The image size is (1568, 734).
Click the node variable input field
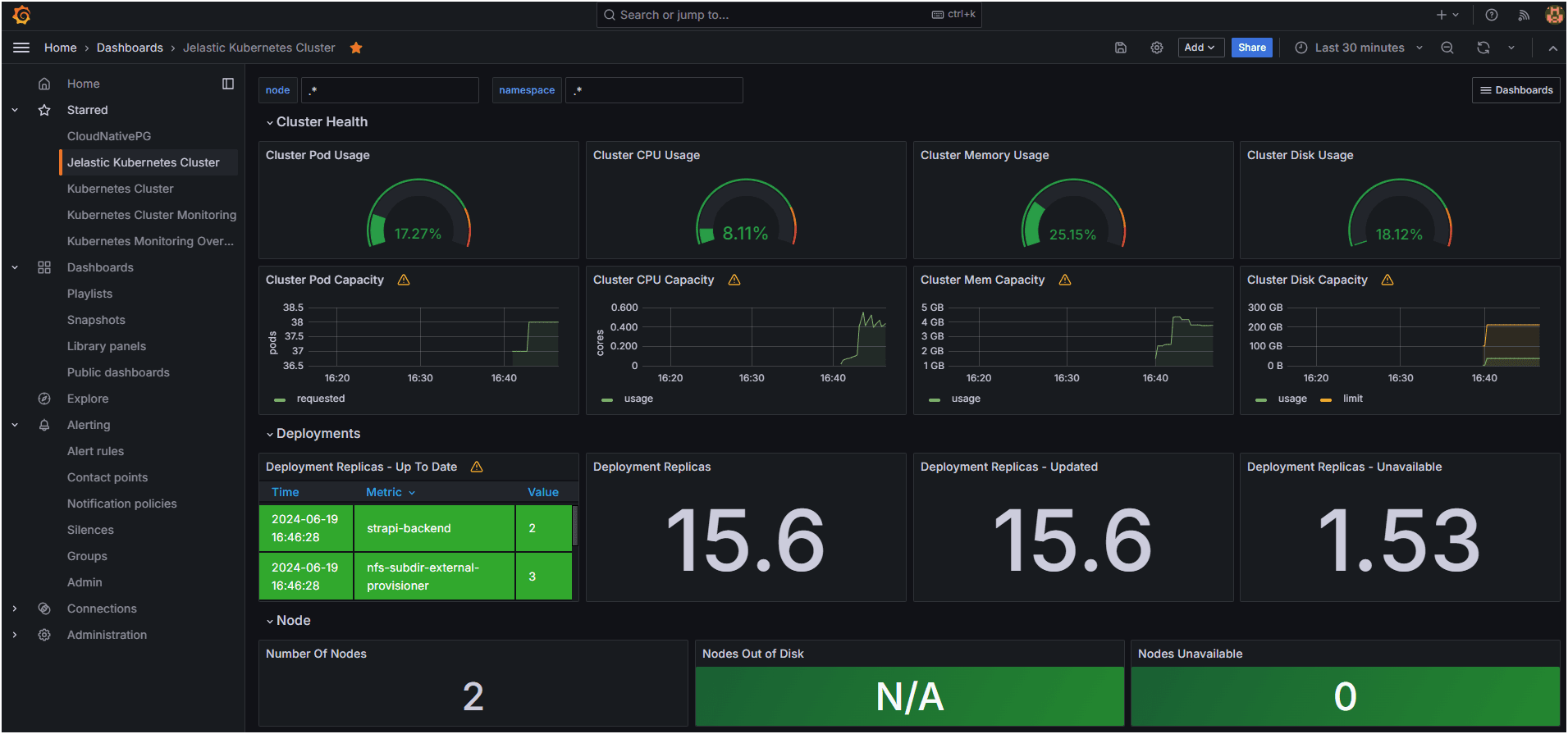coord(390,90)
